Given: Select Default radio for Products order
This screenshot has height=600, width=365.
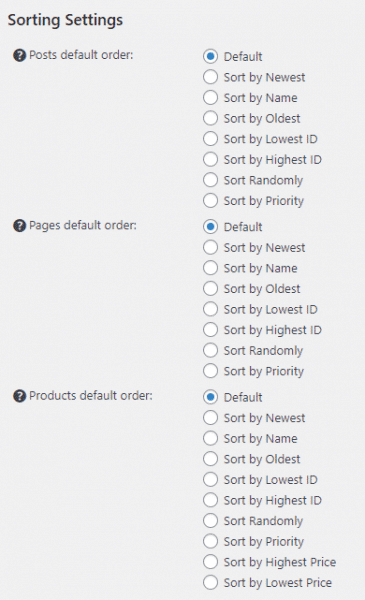Looking at the screenshot, I should click(210, 397).
